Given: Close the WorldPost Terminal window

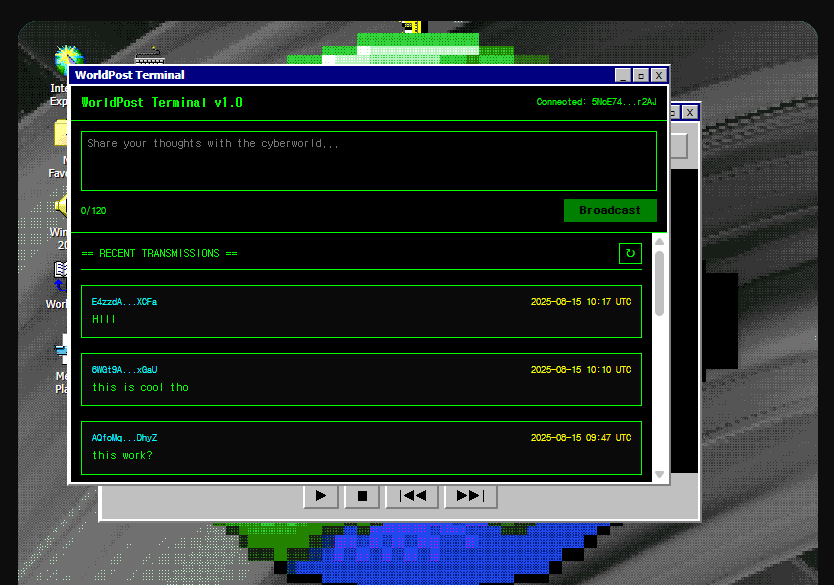Looking at the screenshot, I should point(659,76).
